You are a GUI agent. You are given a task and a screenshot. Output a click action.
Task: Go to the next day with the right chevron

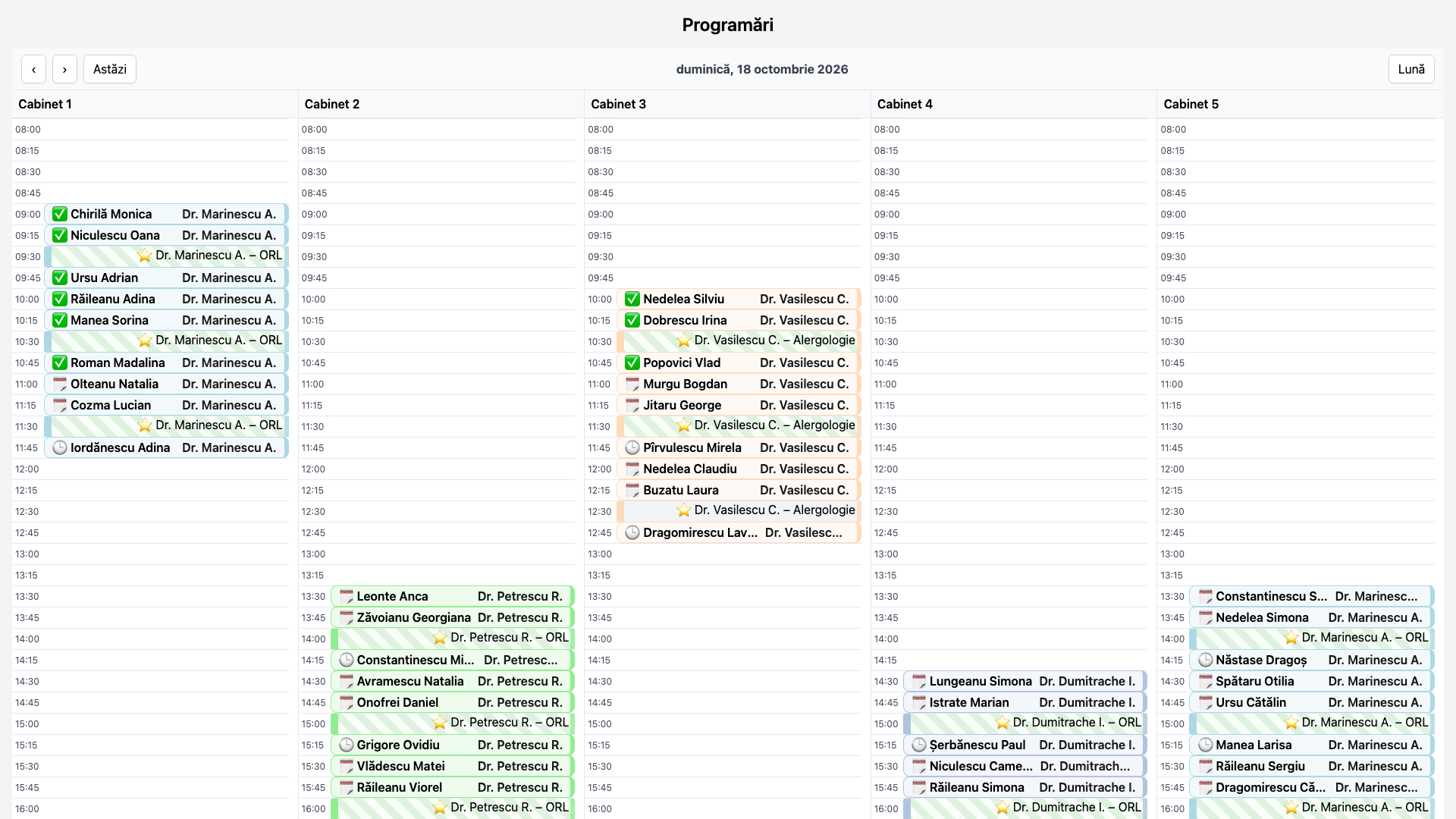pos(64,69)
